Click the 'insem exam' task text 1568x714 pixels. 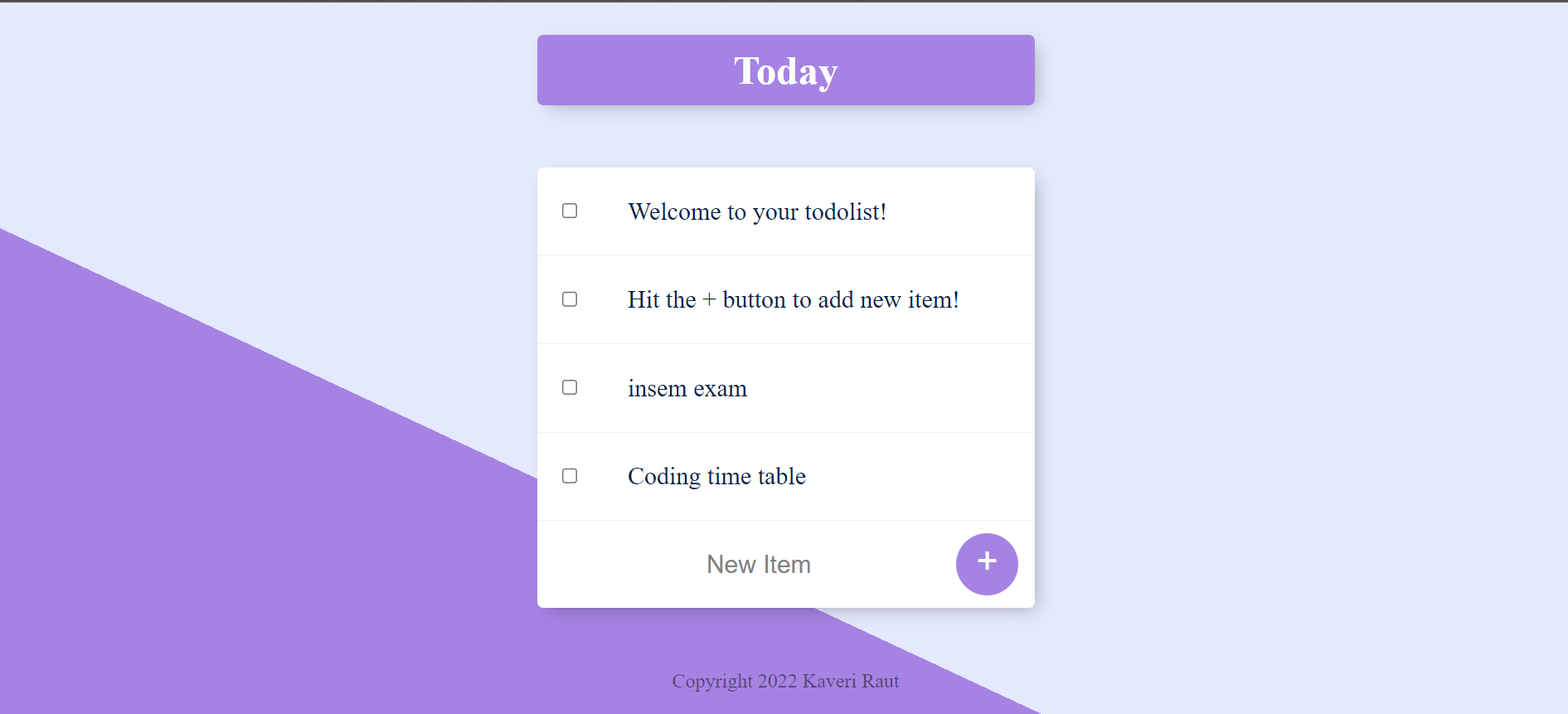click(687, 388)
